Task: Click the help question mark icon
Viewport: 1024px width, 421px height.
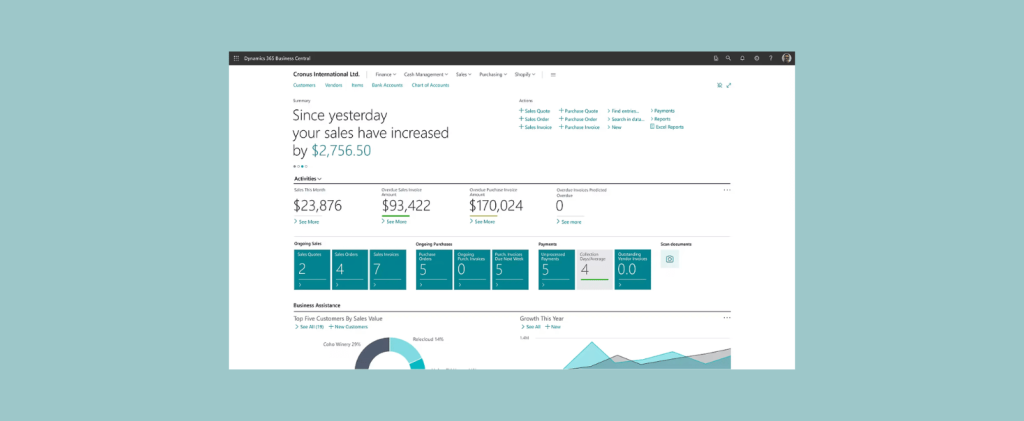Action: click(771, 58)
